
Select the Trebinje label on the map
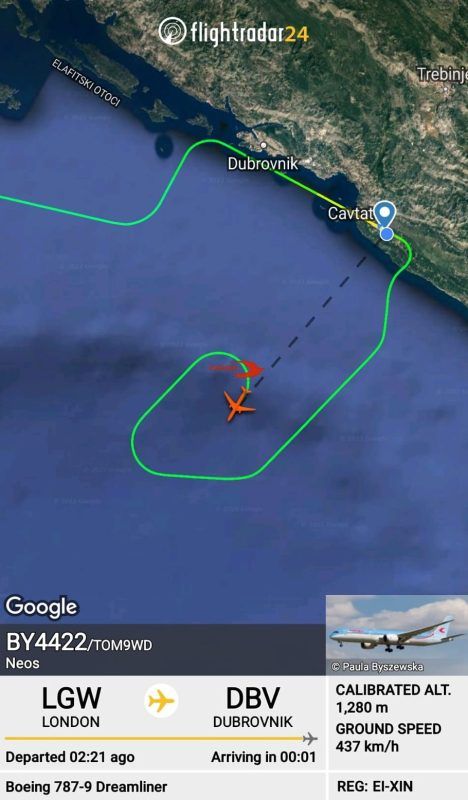coord(442,74)
